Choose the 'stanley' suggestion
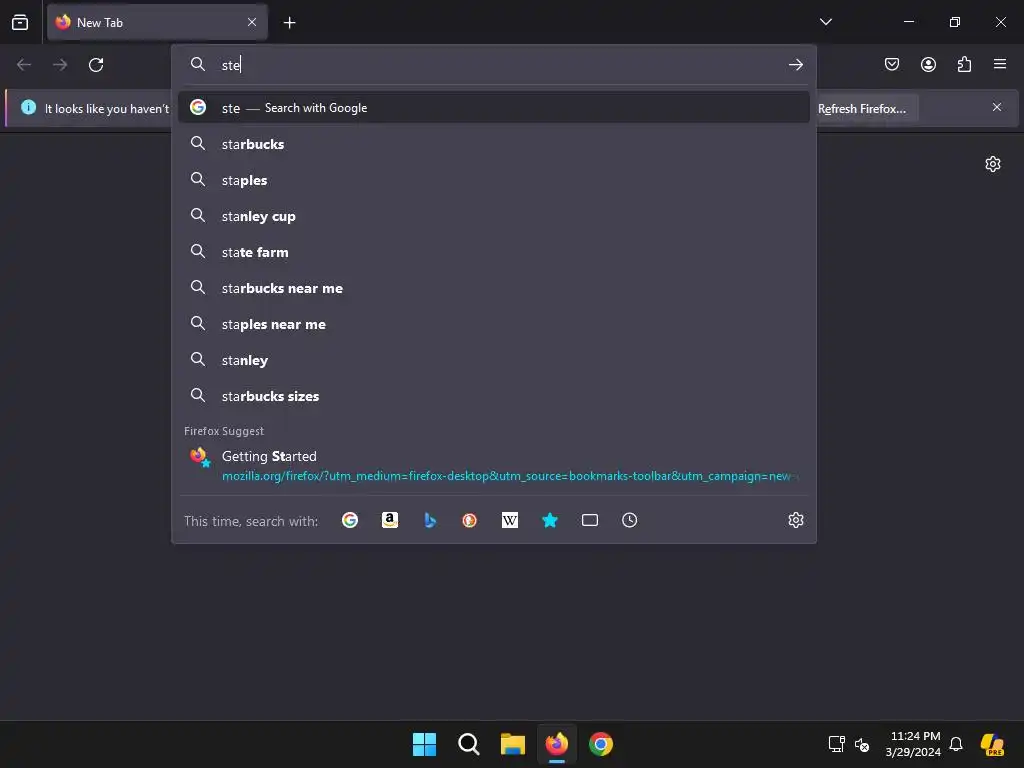This screenshot has height=768, width=1024. click(x=494, y=360)
